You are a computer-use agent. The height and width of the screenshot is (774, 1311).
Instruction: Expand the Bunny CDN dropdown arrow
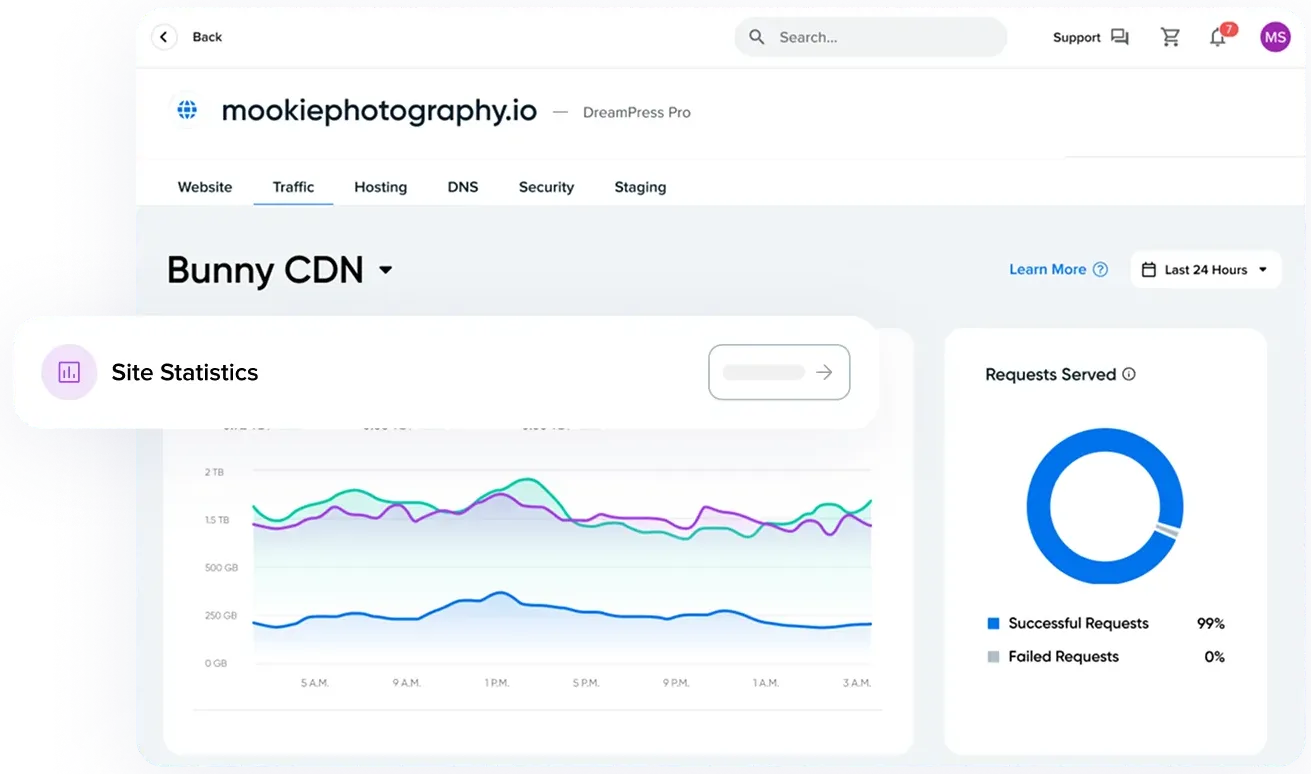(x=386, y=270)
